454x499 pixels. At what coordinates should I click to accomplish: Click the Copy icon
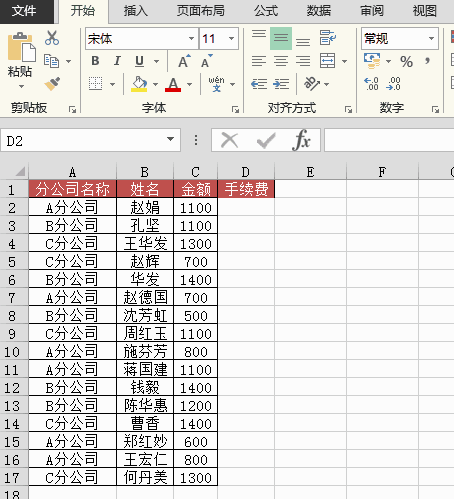[x=52, y=61]
